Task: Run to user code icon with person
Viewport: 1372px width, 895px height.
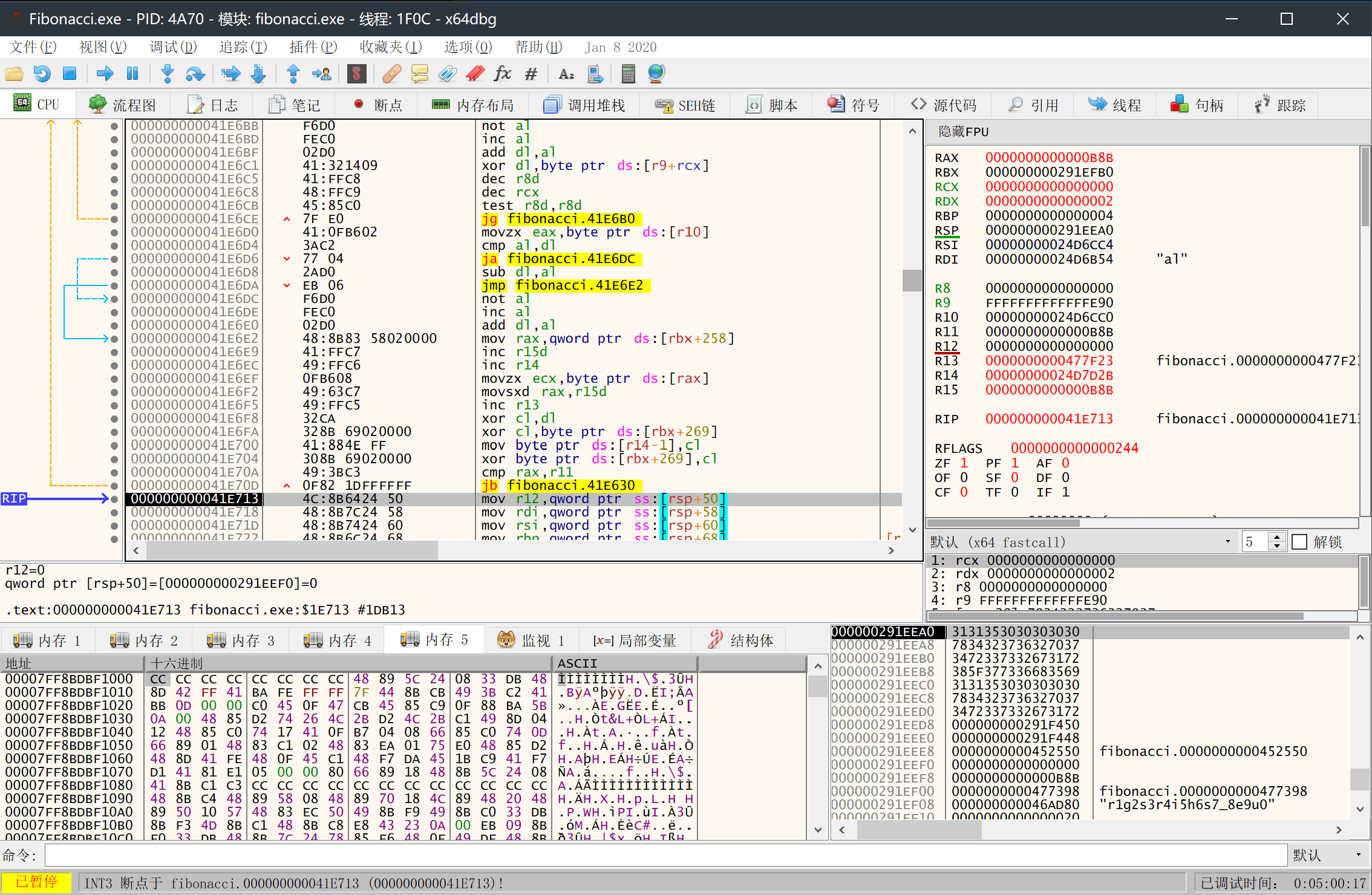Action: [x=321, y=74]
